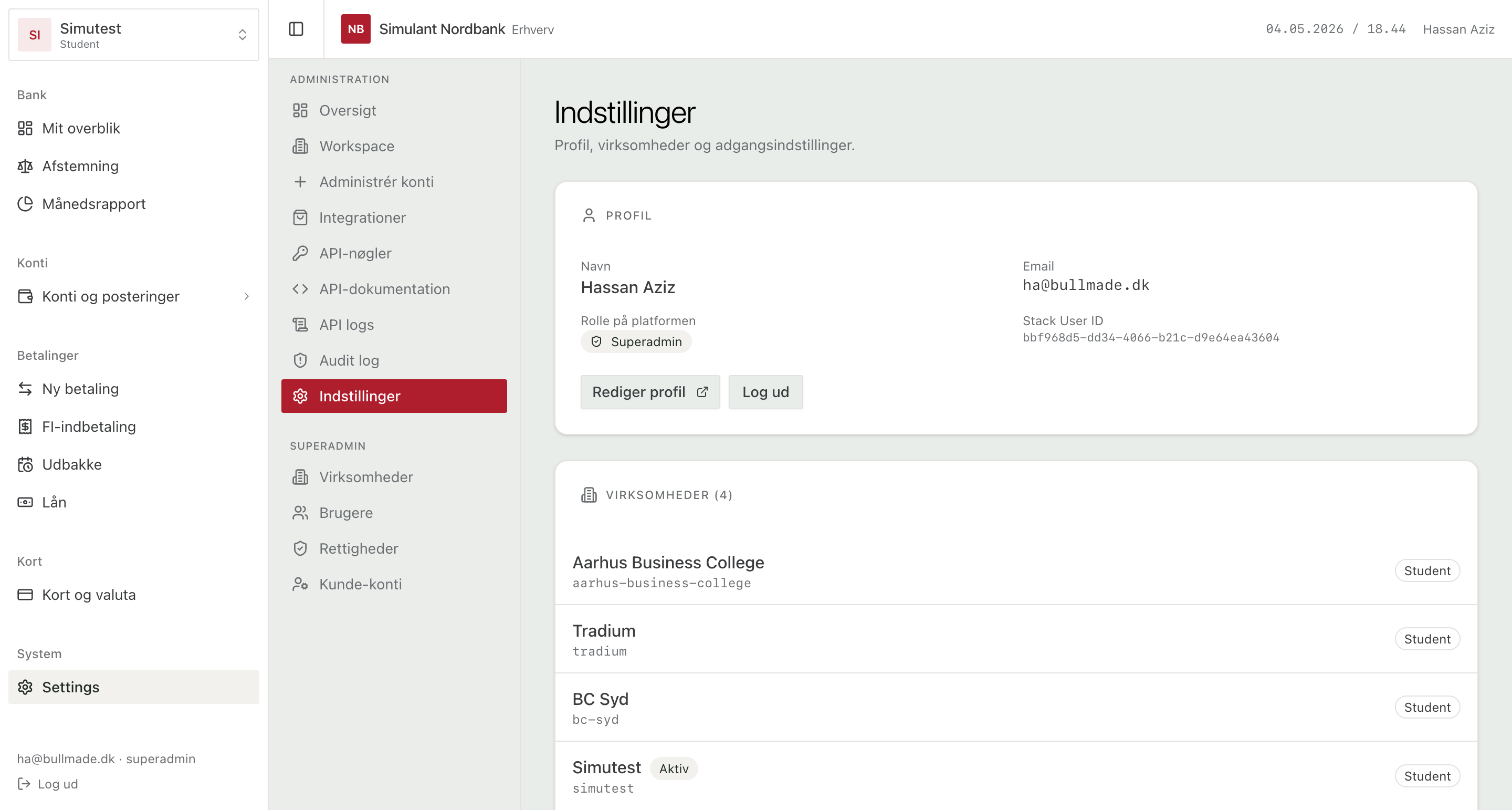Click the Kort og valuta card icon
The height and width of the screenshot is (810, 1512).
click(25, 595)
